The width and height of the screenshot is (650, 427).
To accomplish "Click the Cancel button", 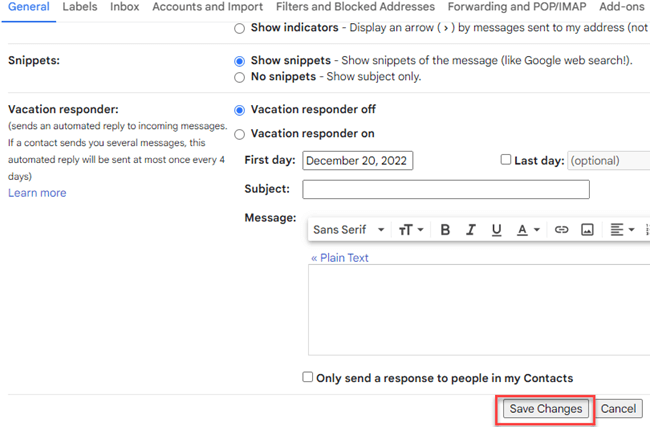I will click(618, 409).
